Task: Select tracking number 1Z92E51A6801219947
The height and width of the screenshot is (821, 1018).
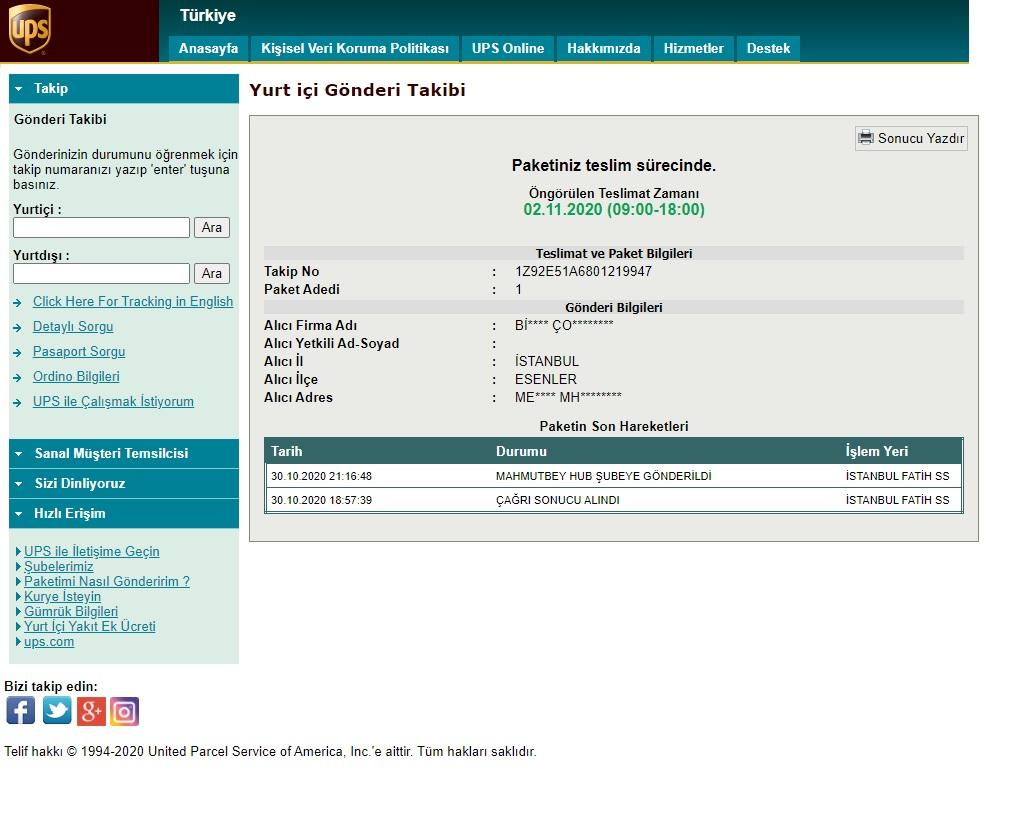Action: click(x=584, y=271)
